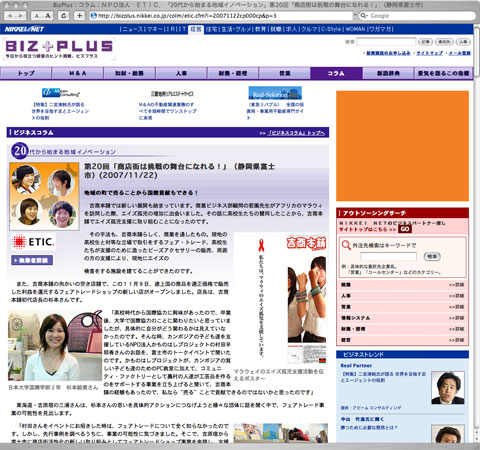Switch to the M&A tab
This screenshot has width=480, height=450.
(x=78, y=73)
